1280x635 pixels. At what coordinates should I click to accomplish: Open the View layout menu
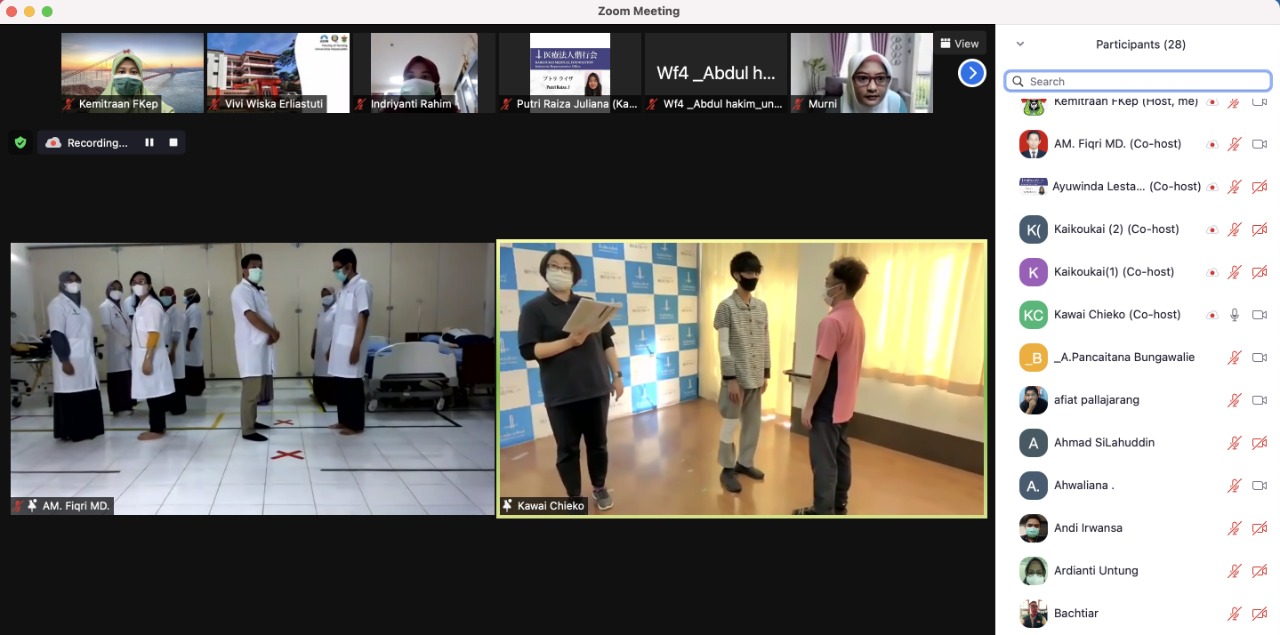[x=960, y=44]
